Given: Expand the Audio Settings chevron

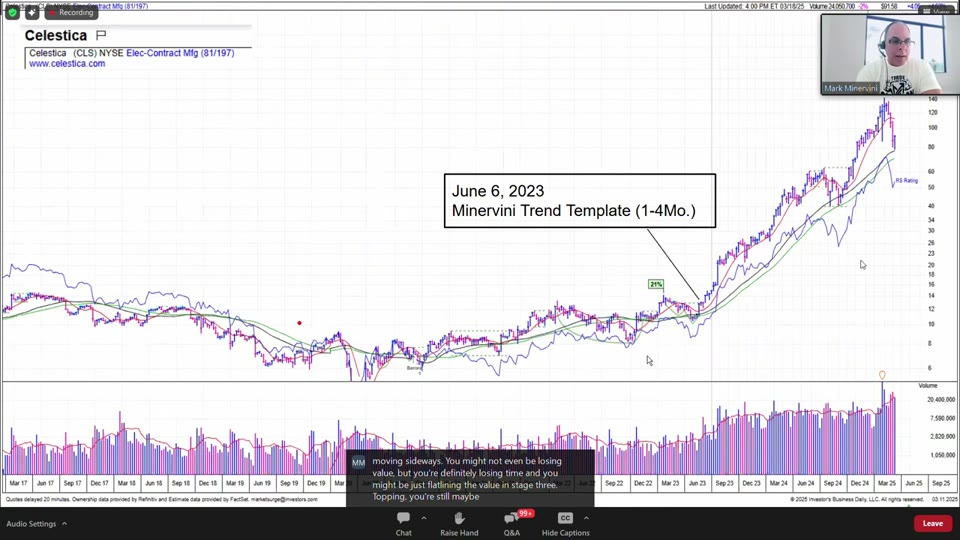Looking at the screenshot, I should click(64, 524).
